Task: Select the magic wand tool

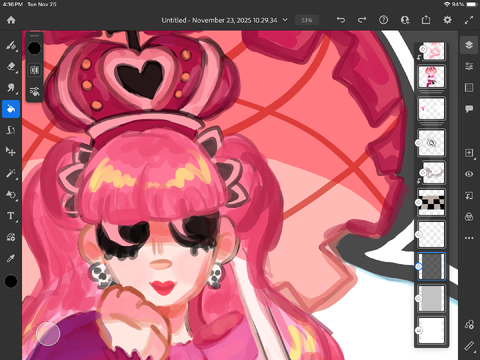Action: tap(11, 173)
